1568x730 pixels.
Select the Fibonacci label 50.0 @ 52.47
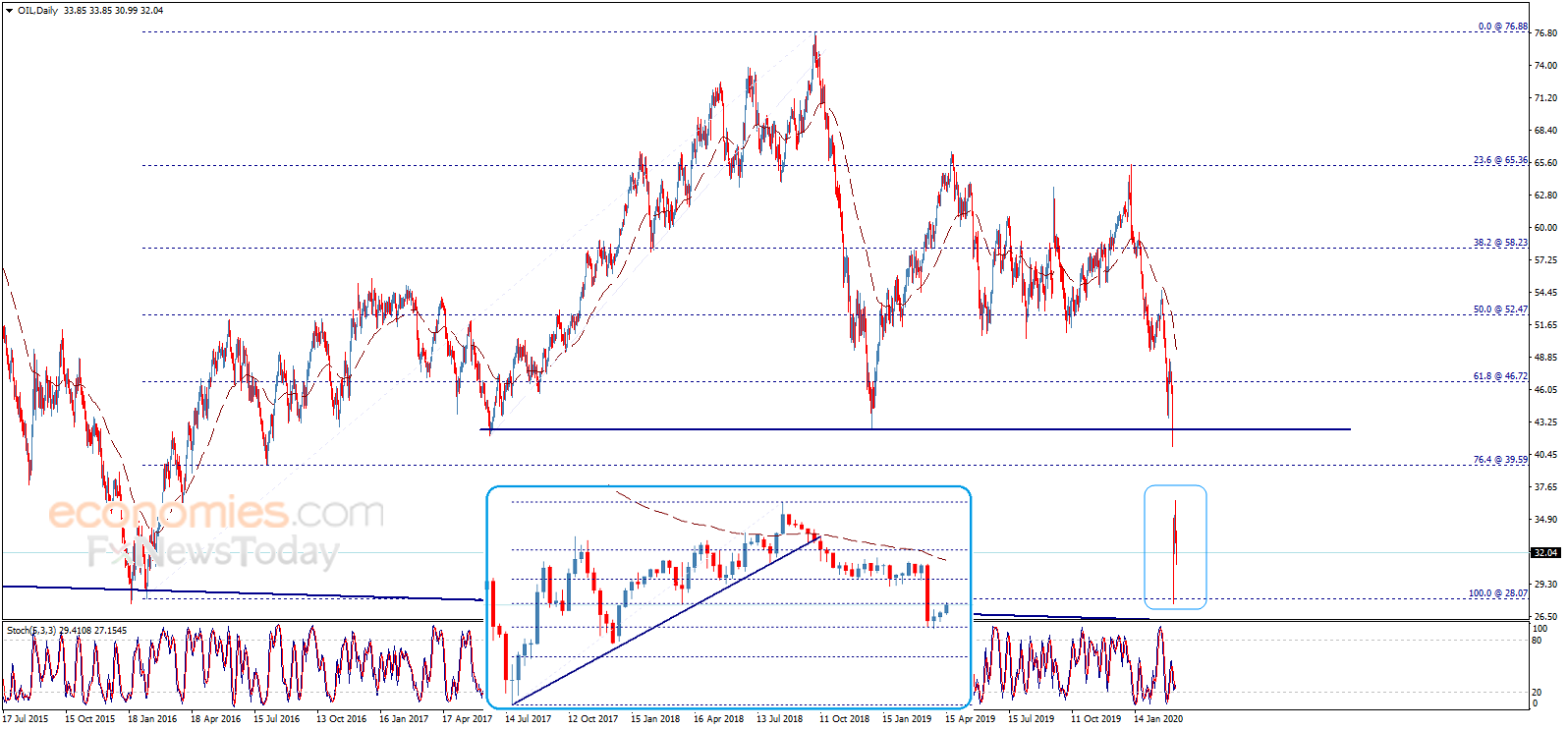pos(1500,309)
